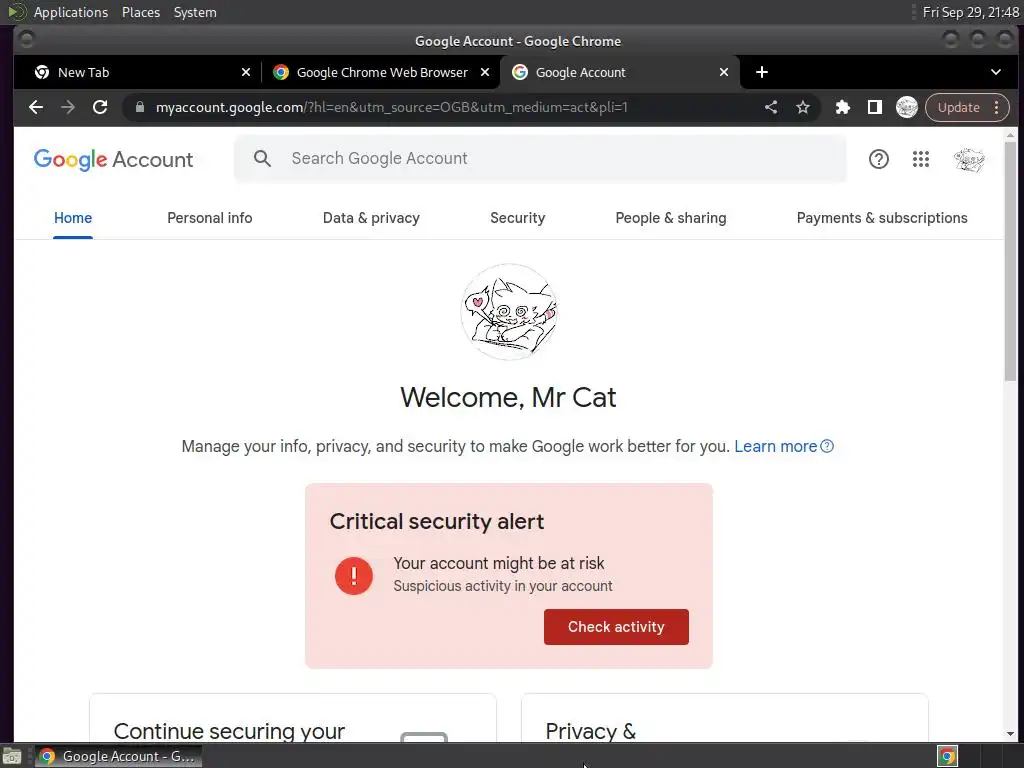Screen dimensions: 1024x768
Task: Open the Help question mark icon
Action: coord(878,159)
